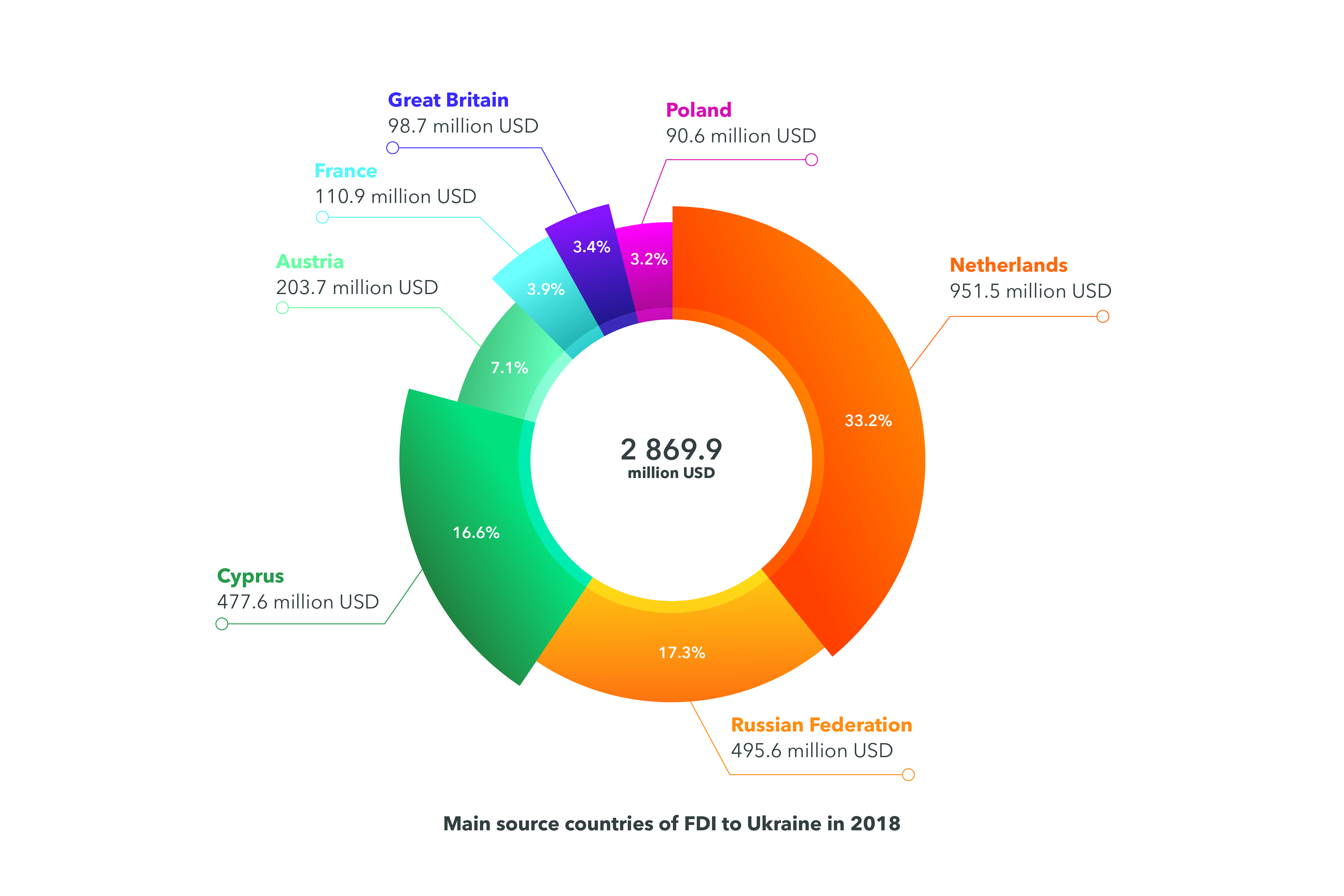Click the circle marker under Russian Federation value

click(908, 775)
